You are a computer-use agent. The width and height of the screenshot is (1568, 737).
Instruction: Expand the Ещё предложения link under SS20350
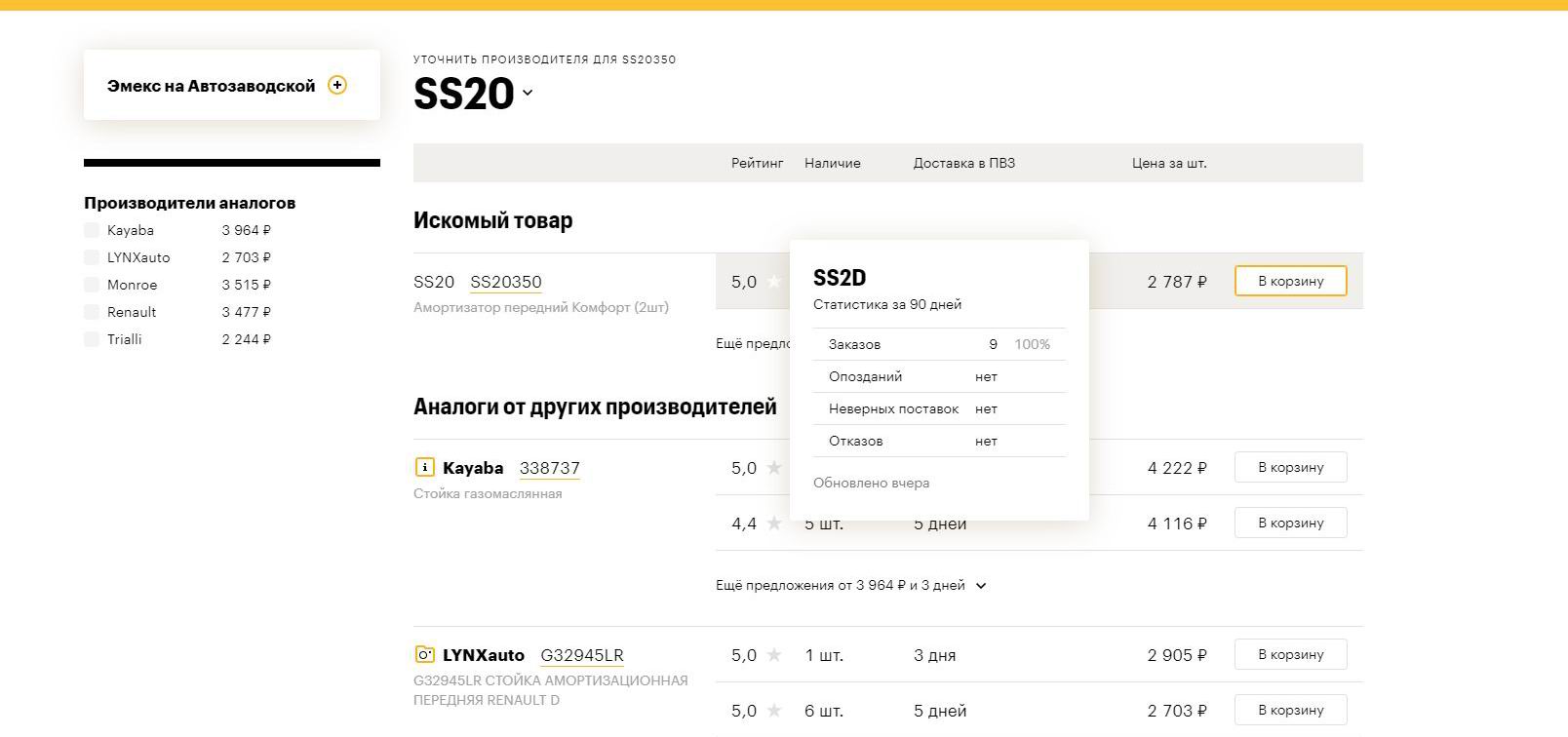(753, 343)
